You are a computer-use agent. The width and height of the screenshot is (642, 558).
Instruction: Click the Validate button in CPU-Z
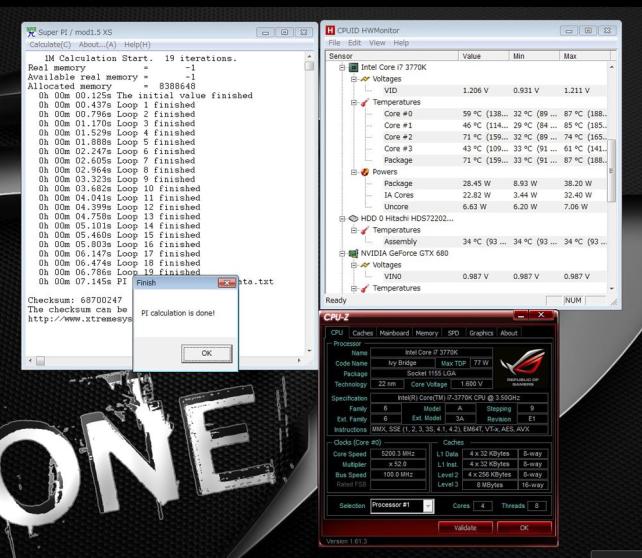[x=465, y=528]
